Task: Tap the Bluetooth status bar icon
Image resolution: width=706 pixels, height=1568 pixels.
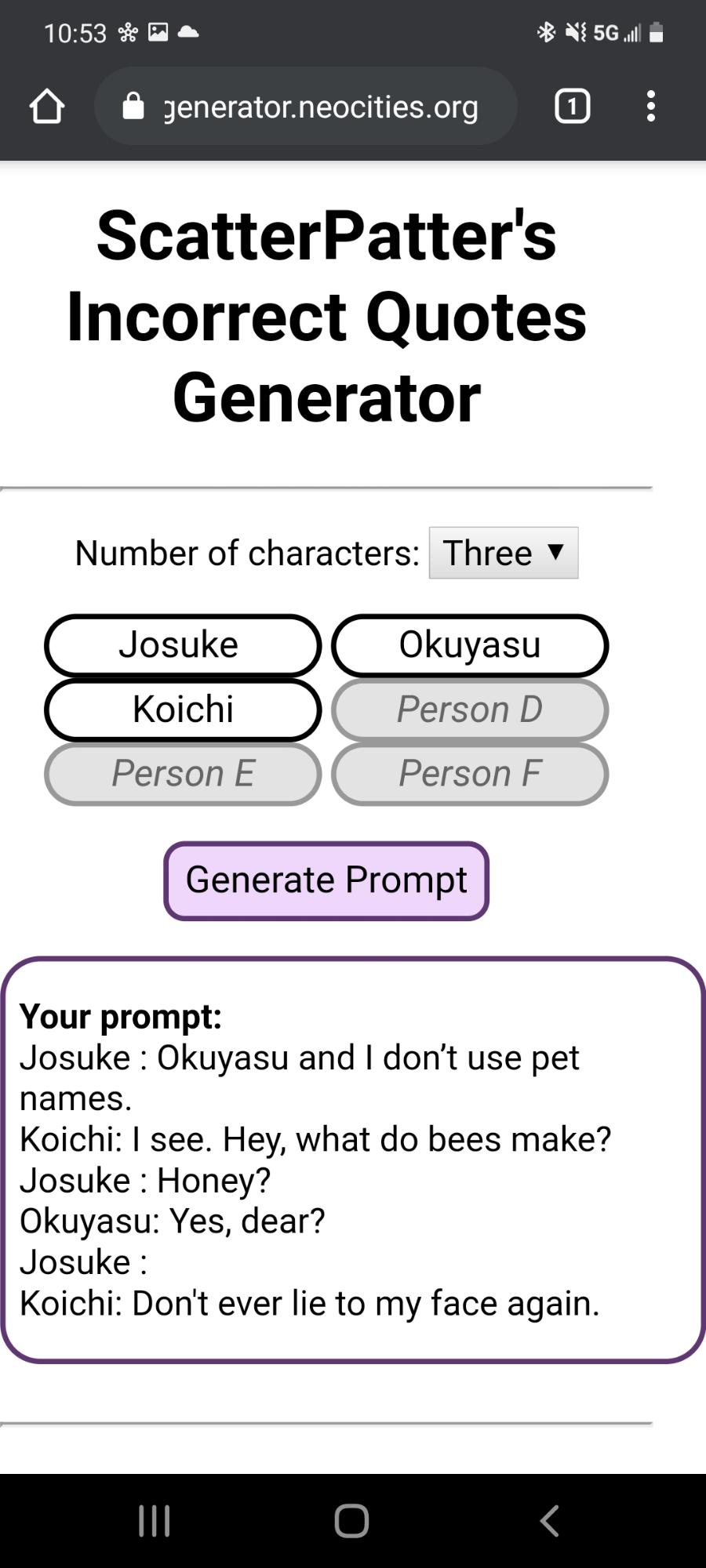Action: [x=546, y=32]
